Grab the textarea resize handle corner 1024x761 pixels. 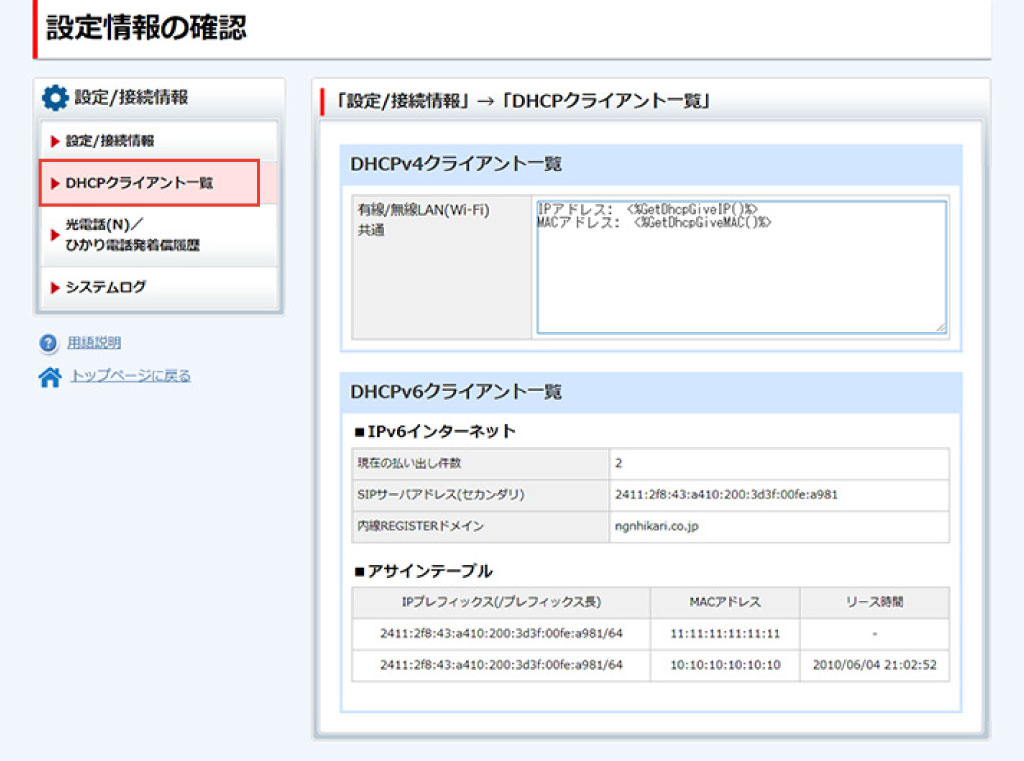[x=940, y=327]
